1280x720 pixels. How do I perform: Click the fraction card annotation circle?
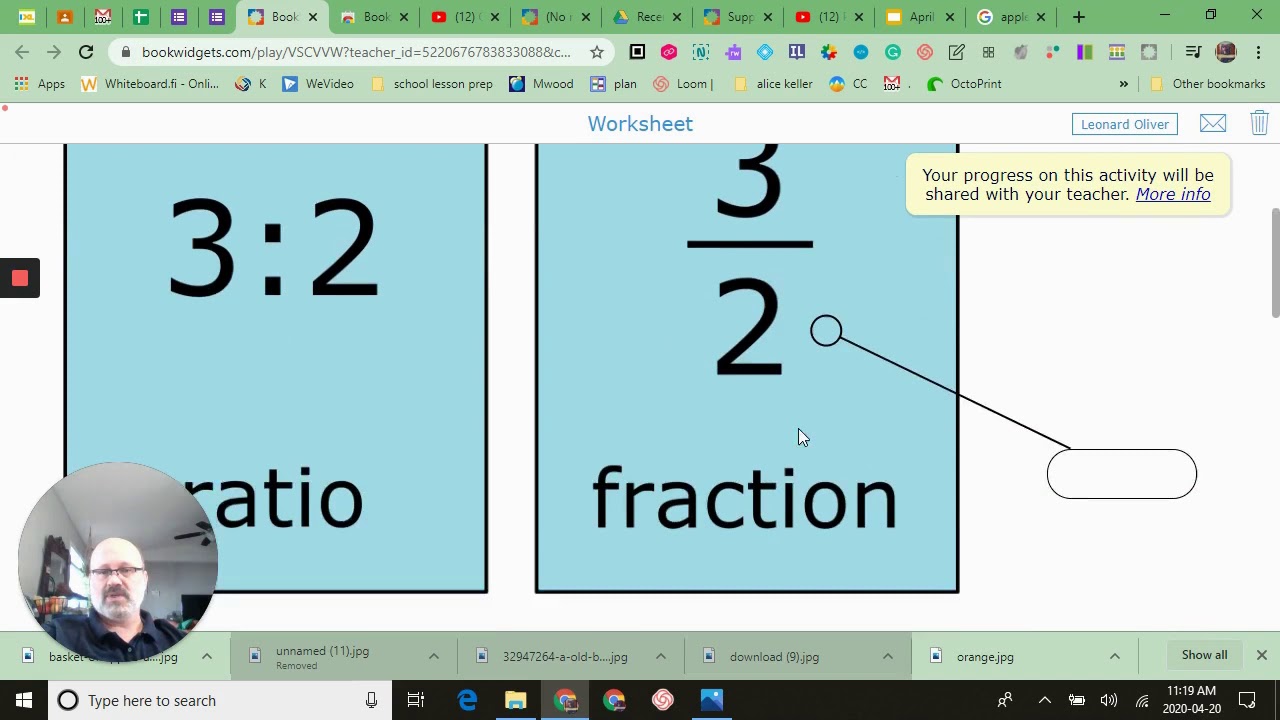826,331
